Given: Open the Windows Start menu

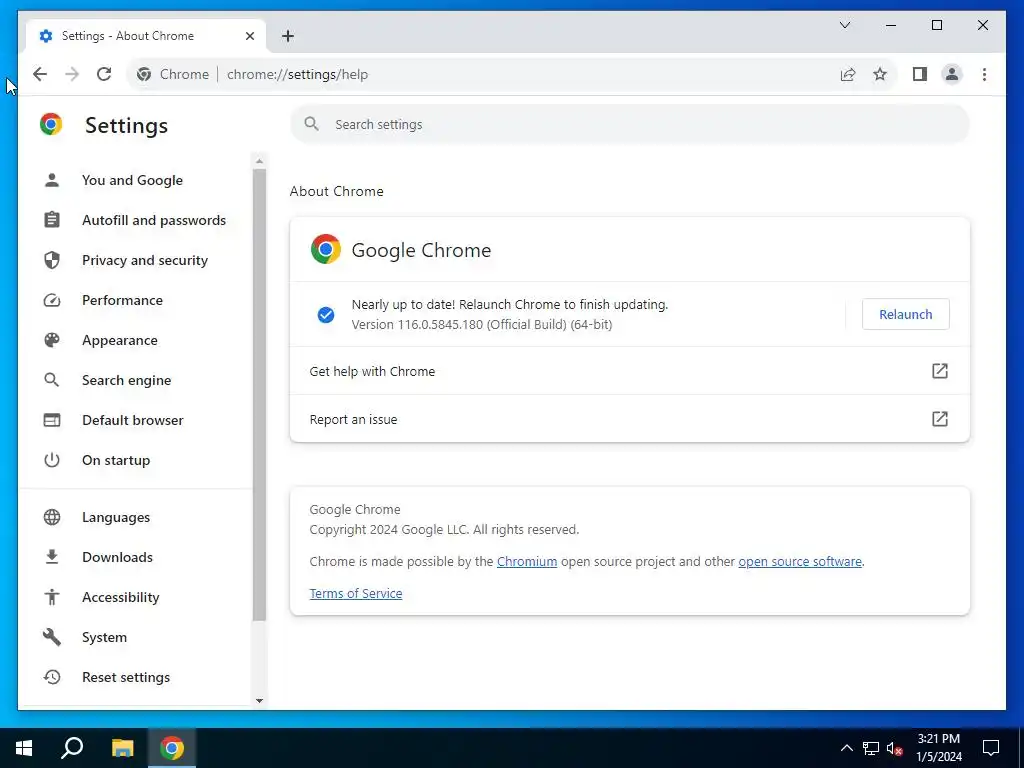Looking at the screenshot, I should 24,748.
